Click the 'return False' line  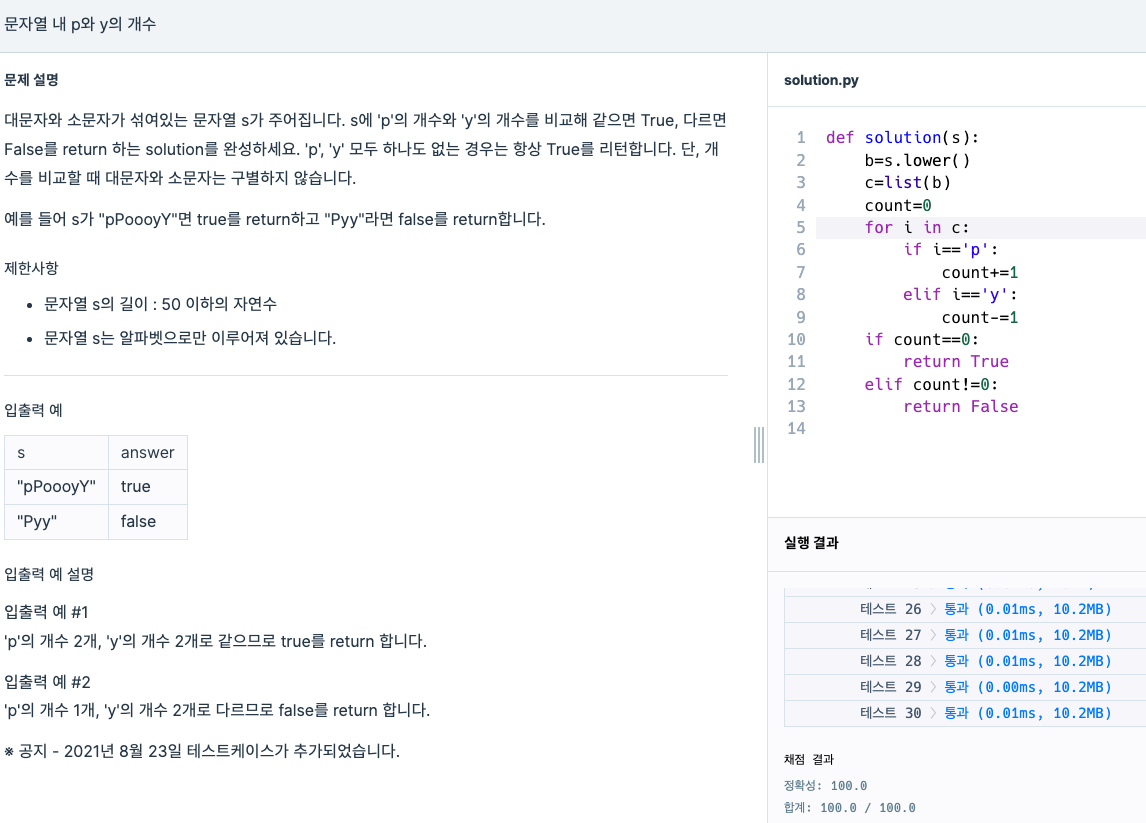960,406
